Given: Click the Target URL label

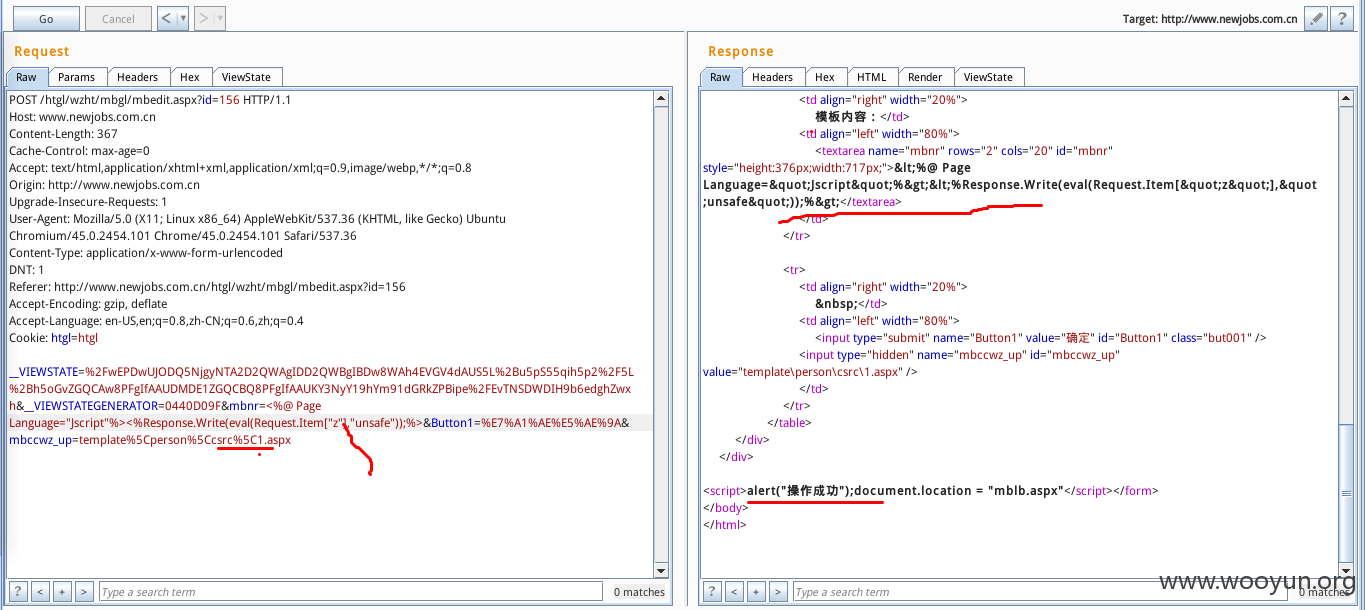Looking at the screenshot, I should point(1212,19).
